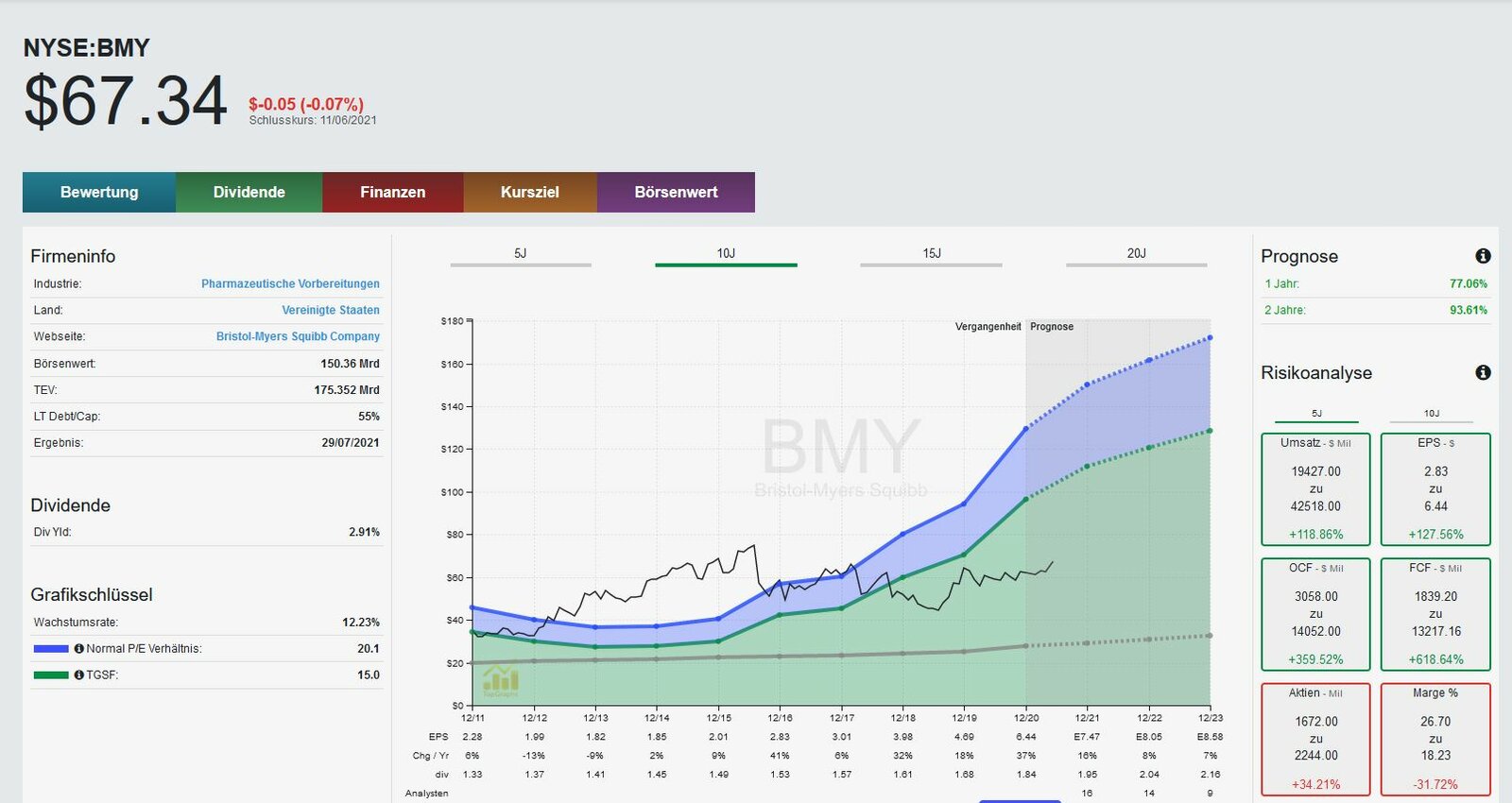
Task: Click the Firmeninfo section heading
Action: click(73, 256)
